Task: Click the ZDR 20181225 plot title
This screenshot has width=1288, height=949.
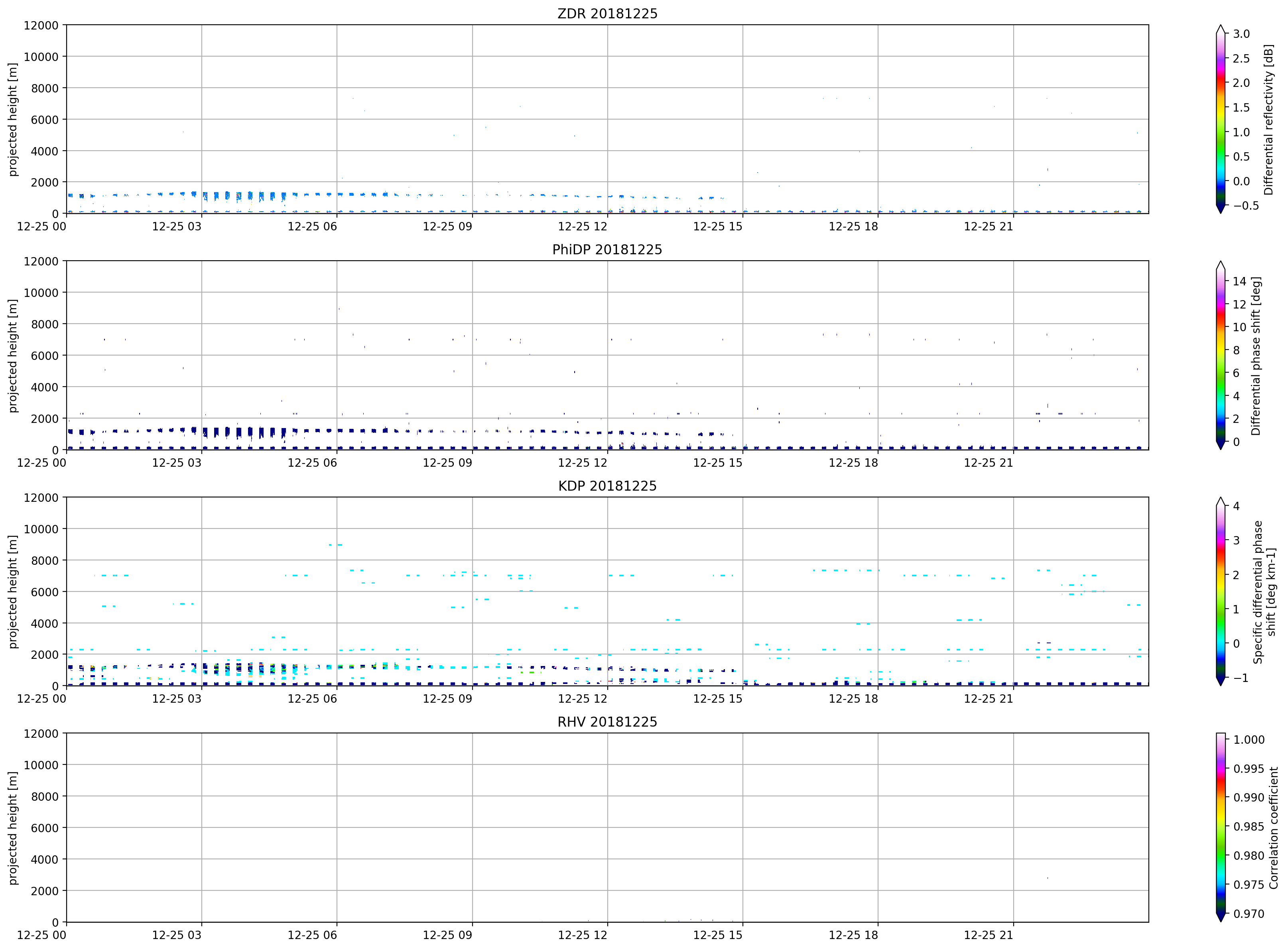Action: tap(607, 13)
